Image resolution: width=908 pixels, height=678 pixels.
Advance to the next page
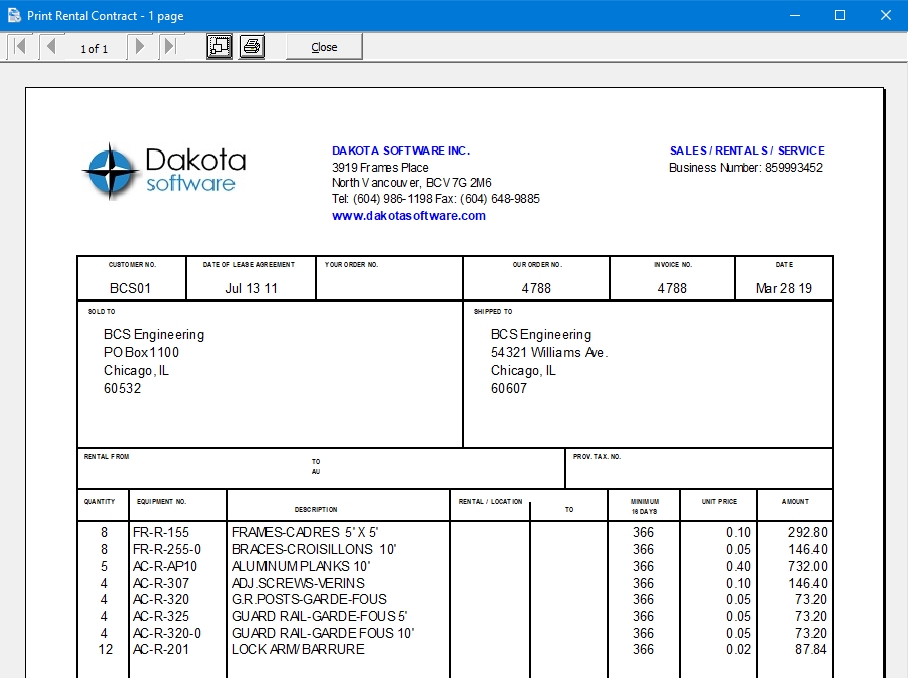click(139, 46)
